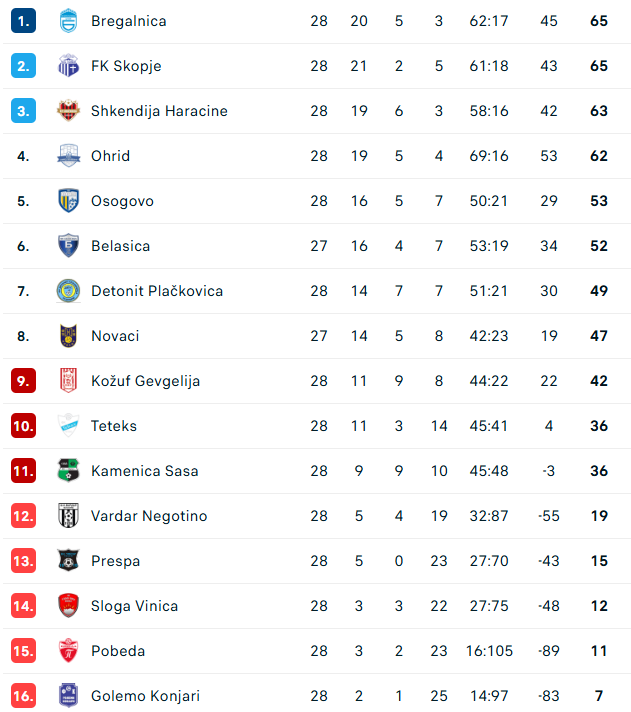The image size is (631, 712).
Task: Open the FK Skopje team logo
Action: 69,66
